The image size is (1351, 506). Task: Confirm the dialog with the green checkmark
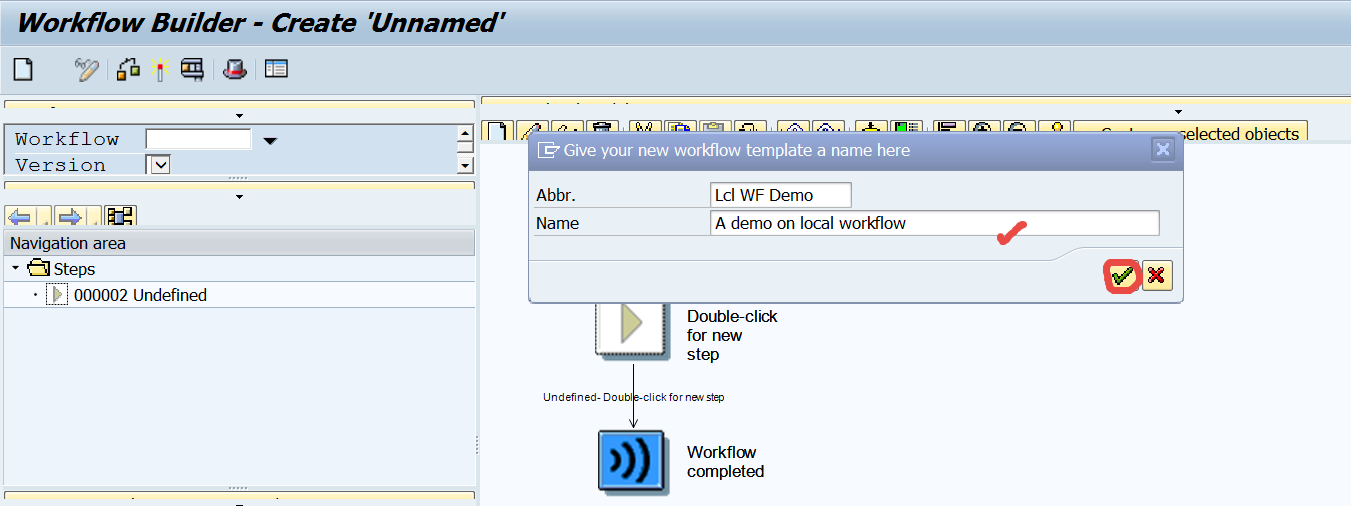[1123, 276]
